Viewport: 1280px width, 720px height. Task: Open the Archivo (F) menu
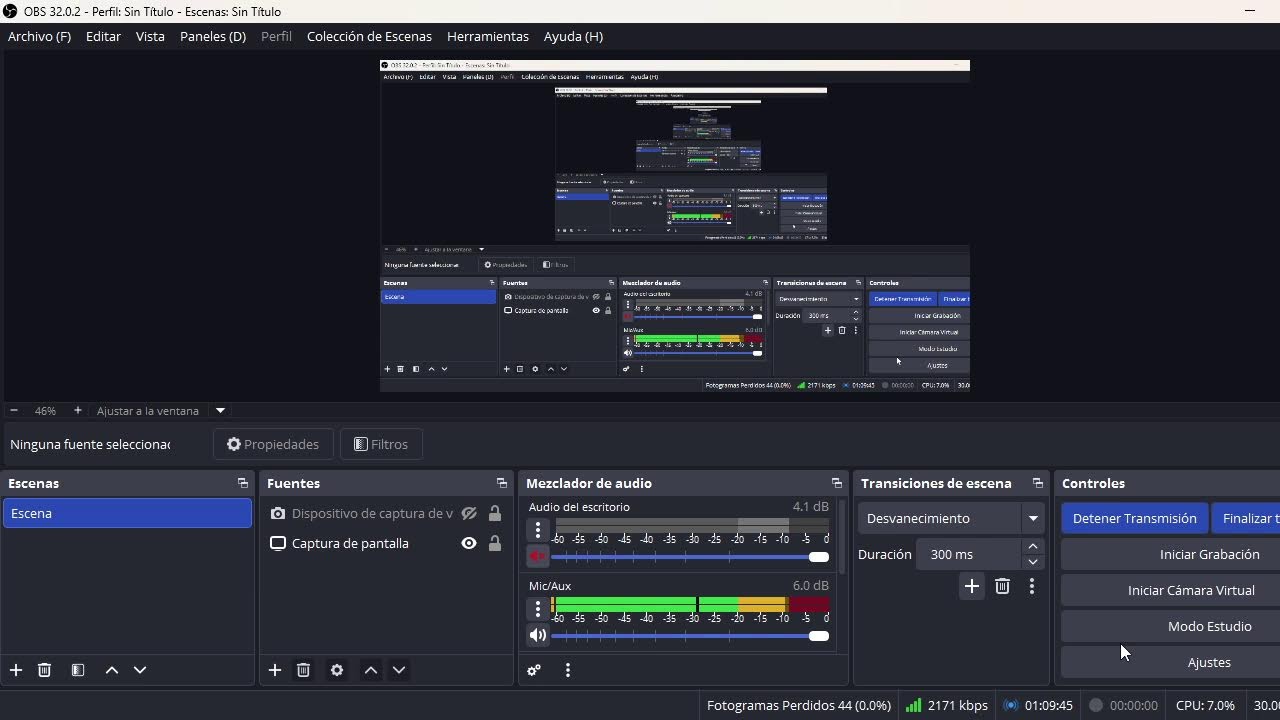pyautogui.click(x=39, y=36)
